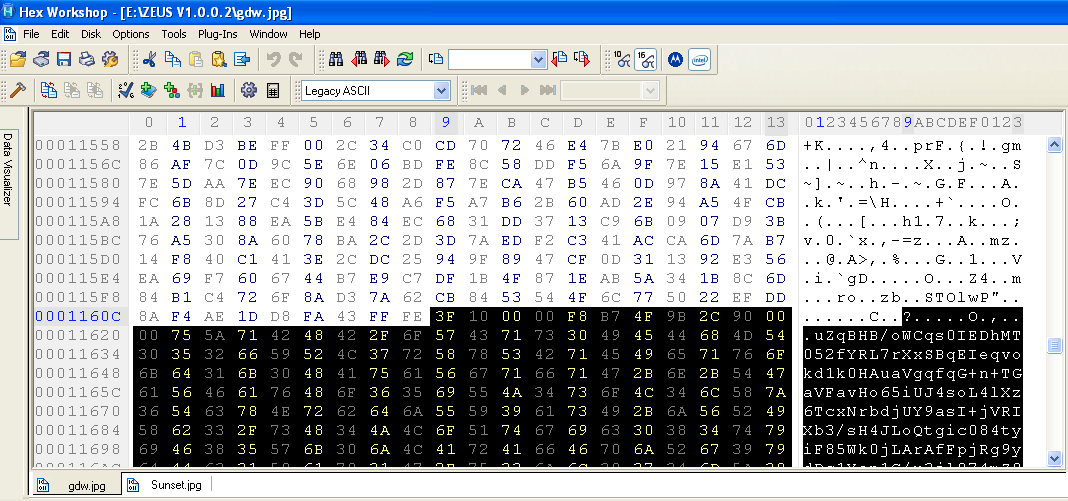This screenshot has height=501, width=1068.
Task: Go forward with the red right arrow document icon
Action: pyautogui.click(x=582, y=60)
